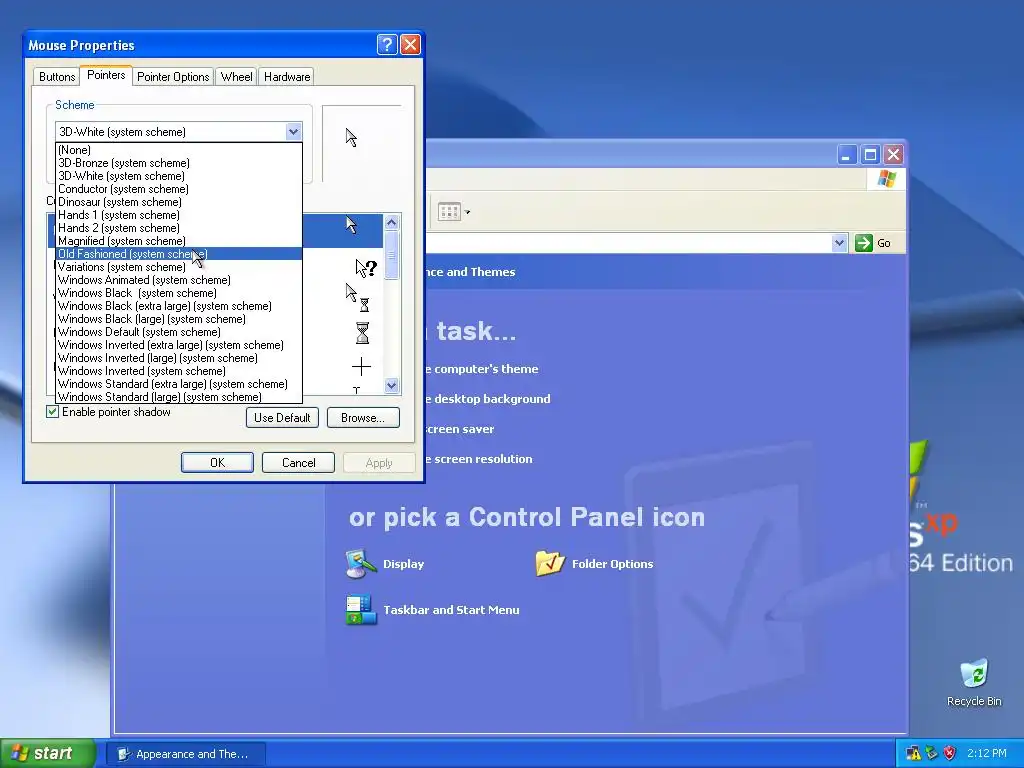Click the Use Default button
Viewport: 1024px width, 768px height.
pos(282,417)
